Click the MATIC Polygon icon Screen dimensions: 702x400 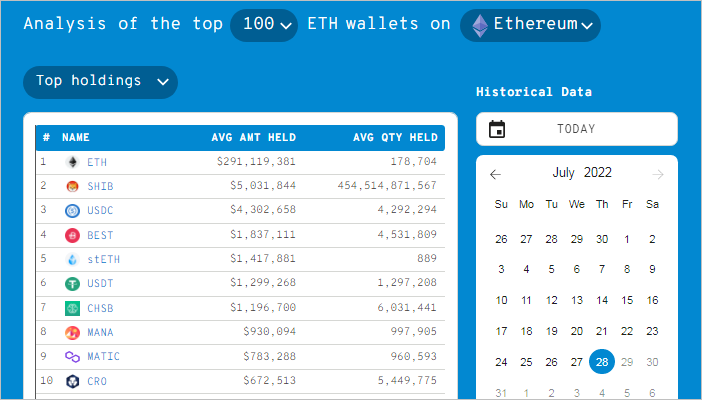coord(72,357)
